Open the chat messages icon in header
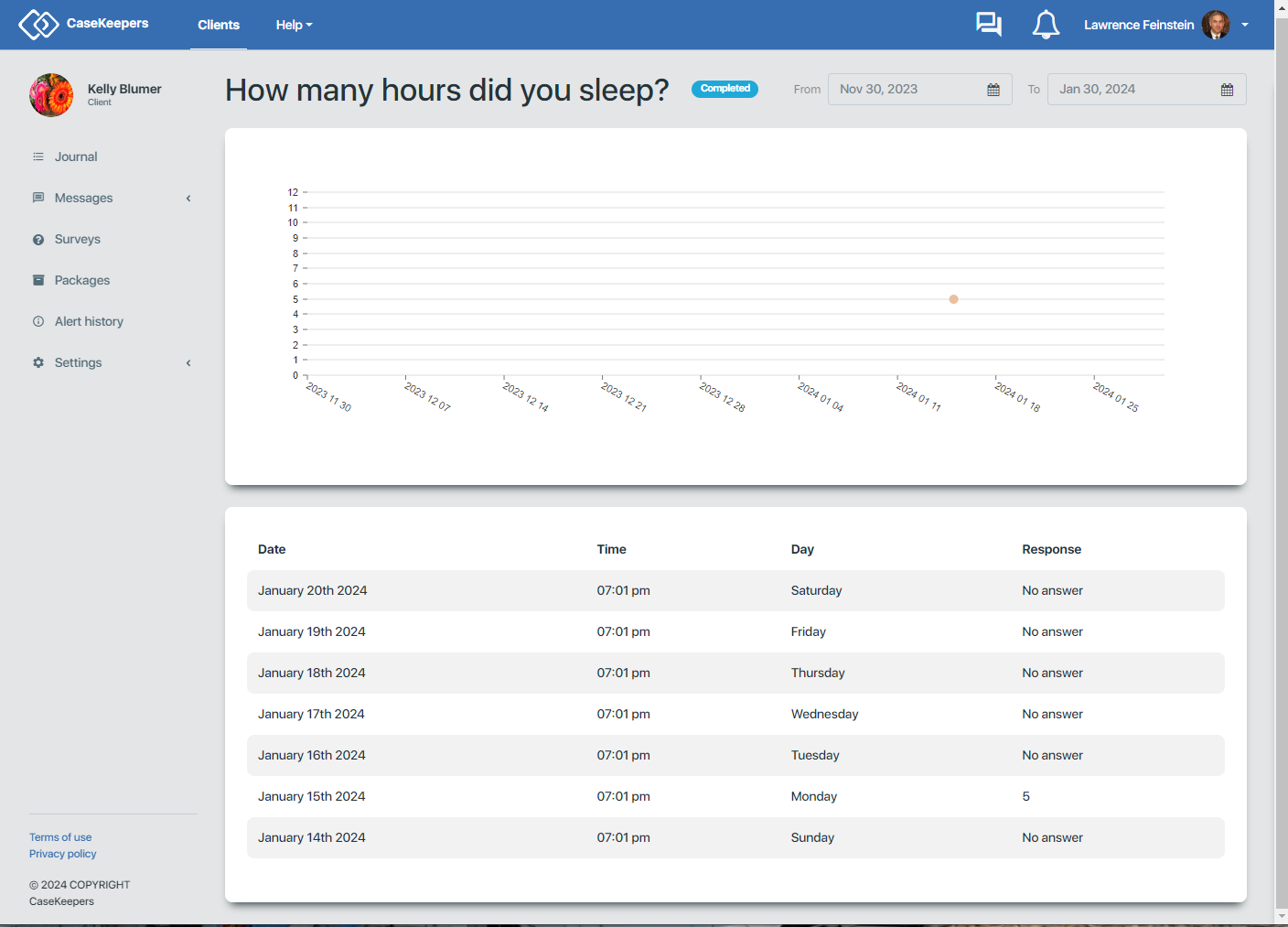The width and height of the screenshot is (1288, 927). click(x=989, y=25)
